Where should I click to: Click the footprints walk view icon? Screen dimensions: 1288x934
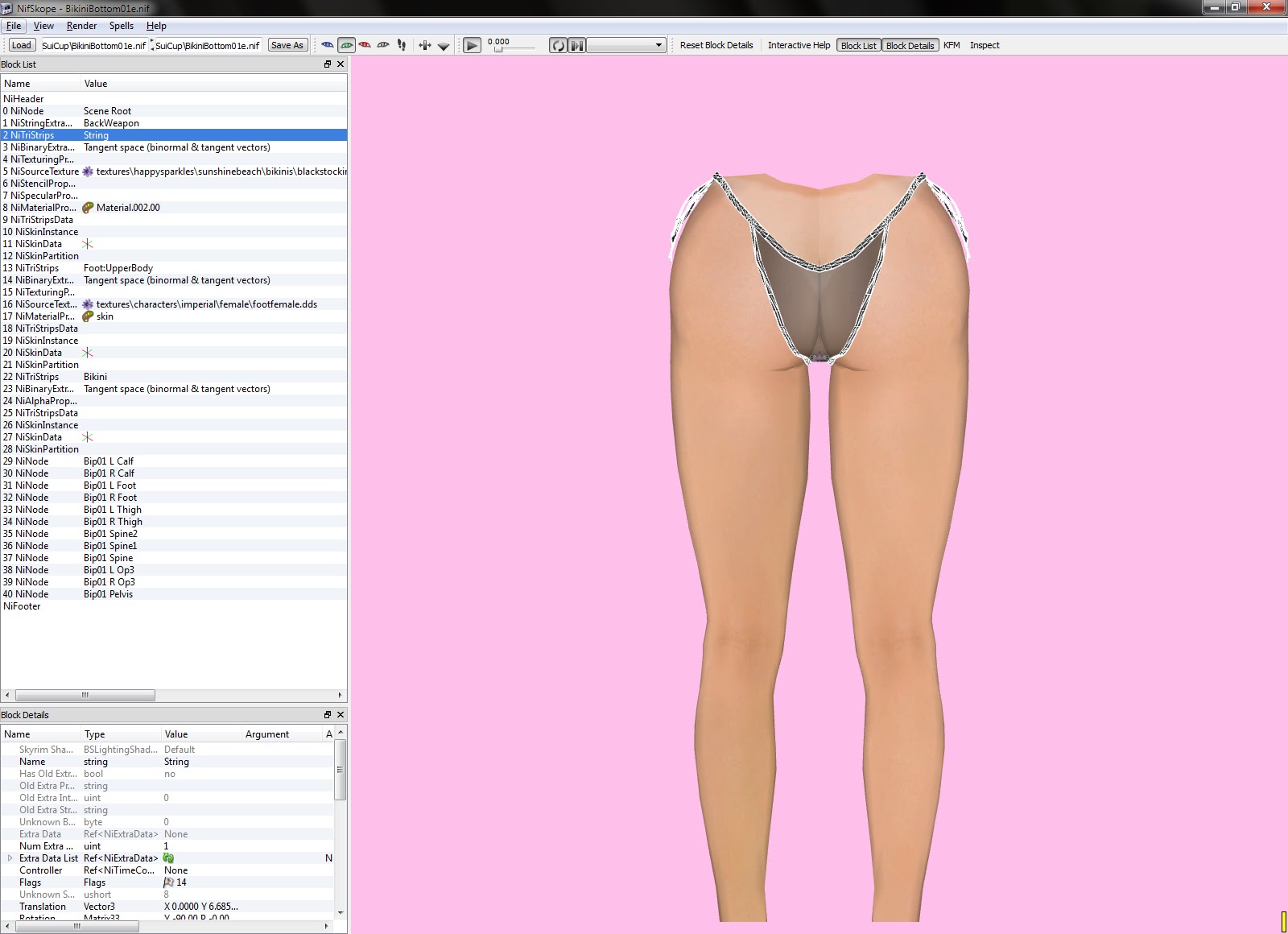click(402, 45)
